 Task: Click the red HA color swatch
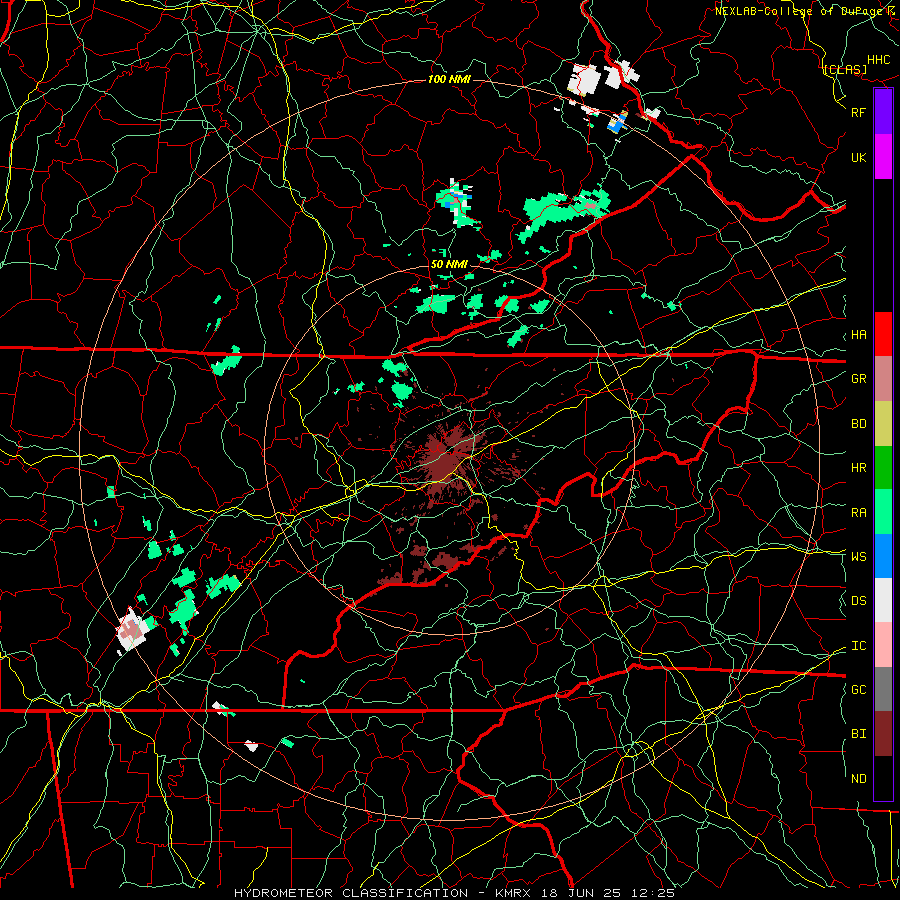pos(883,334)
